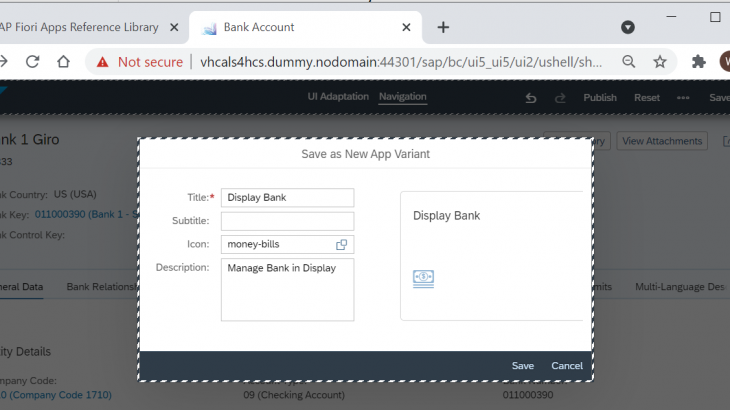Screen dimensions: 730x410
Task: Switch to Navigation mode
Action: coord(403,96)
